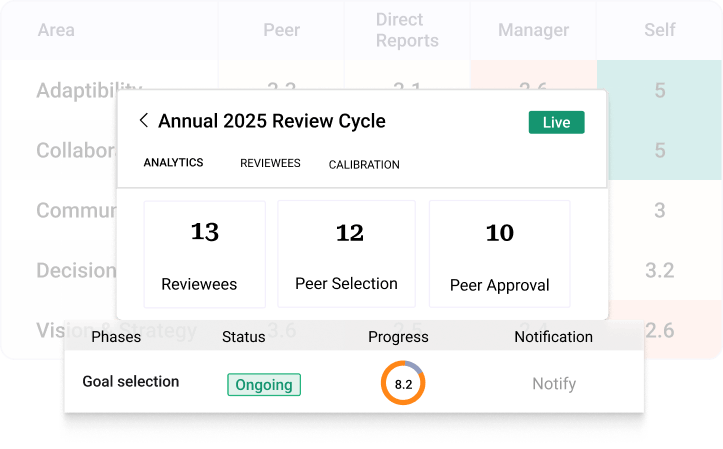
Task: Click the Goal selection phase row label
Action: coord(129,381)
